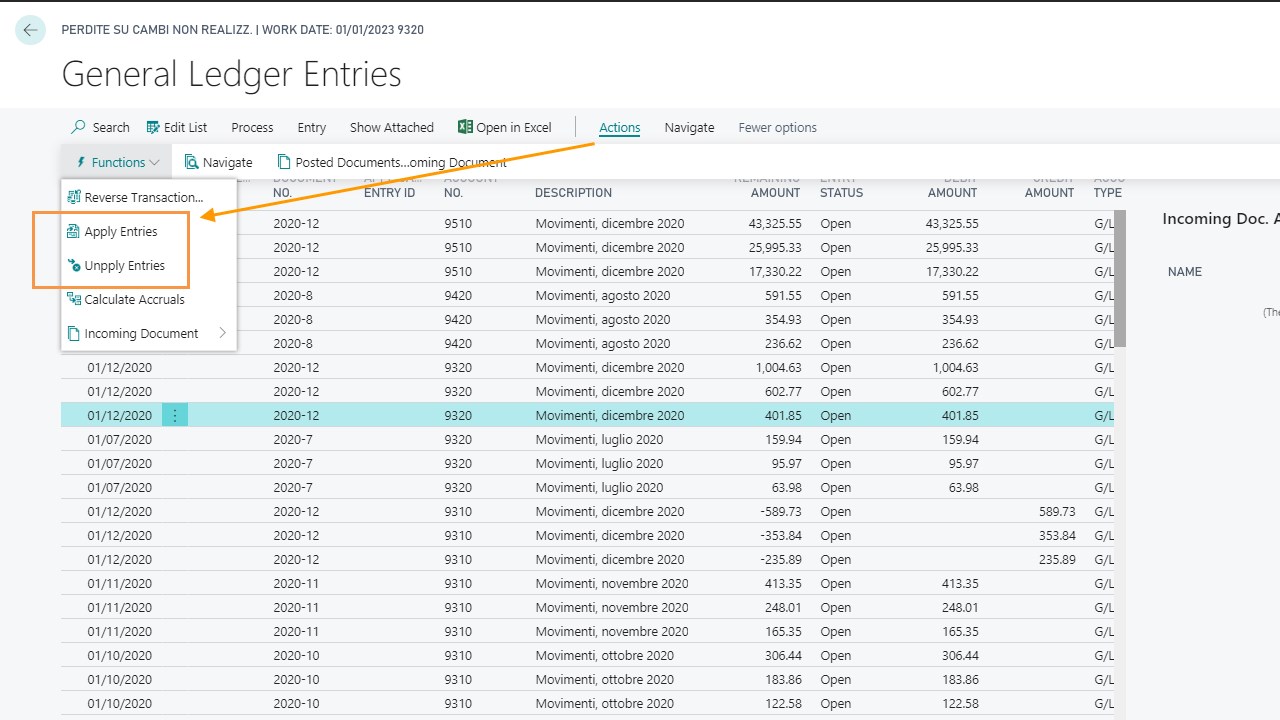Click remaining amount 122.58
1280x720 pixels.
[784, 703]
